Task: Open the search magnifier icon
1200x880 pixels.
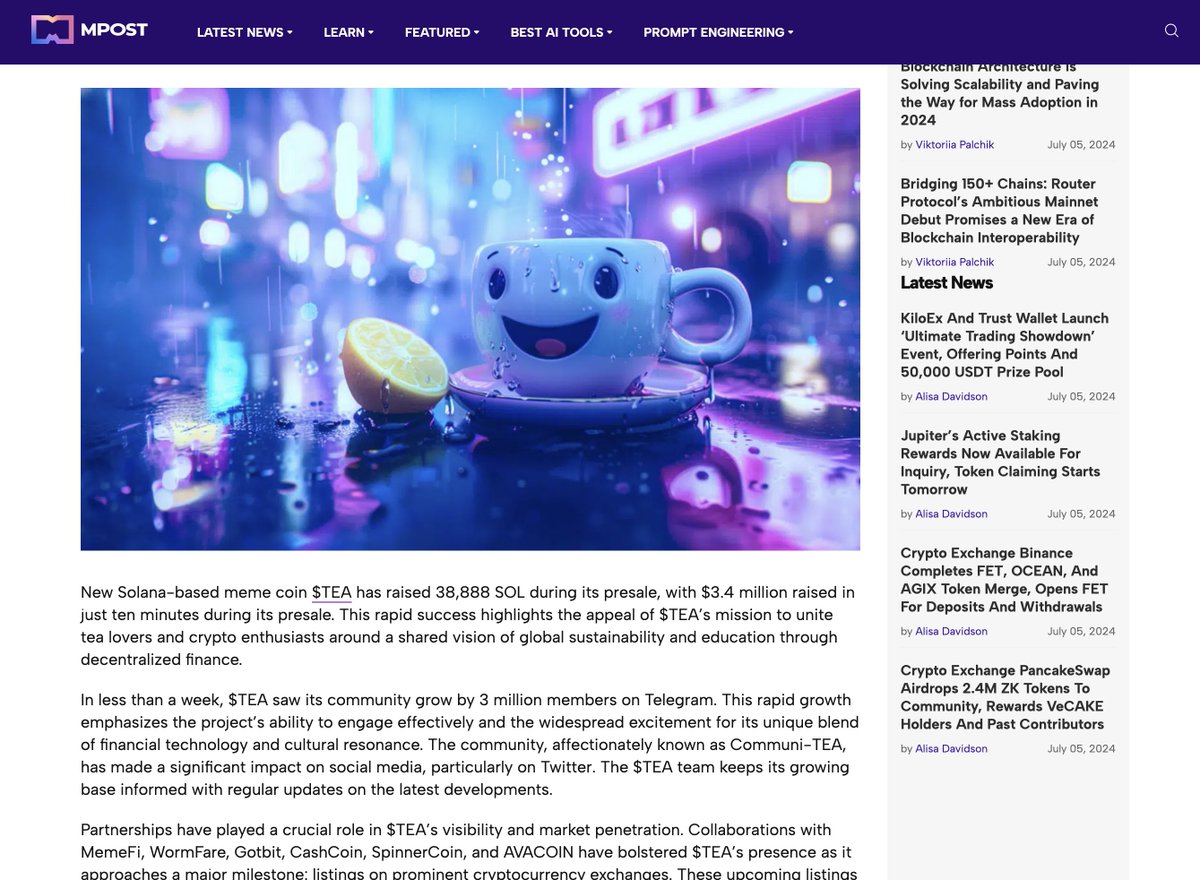Action: [x=1172, y=31]
